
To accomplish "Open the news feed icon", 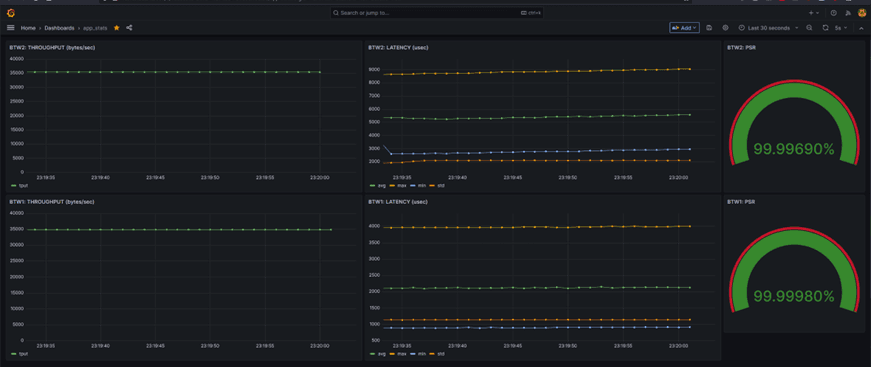I will pos(848,13).
